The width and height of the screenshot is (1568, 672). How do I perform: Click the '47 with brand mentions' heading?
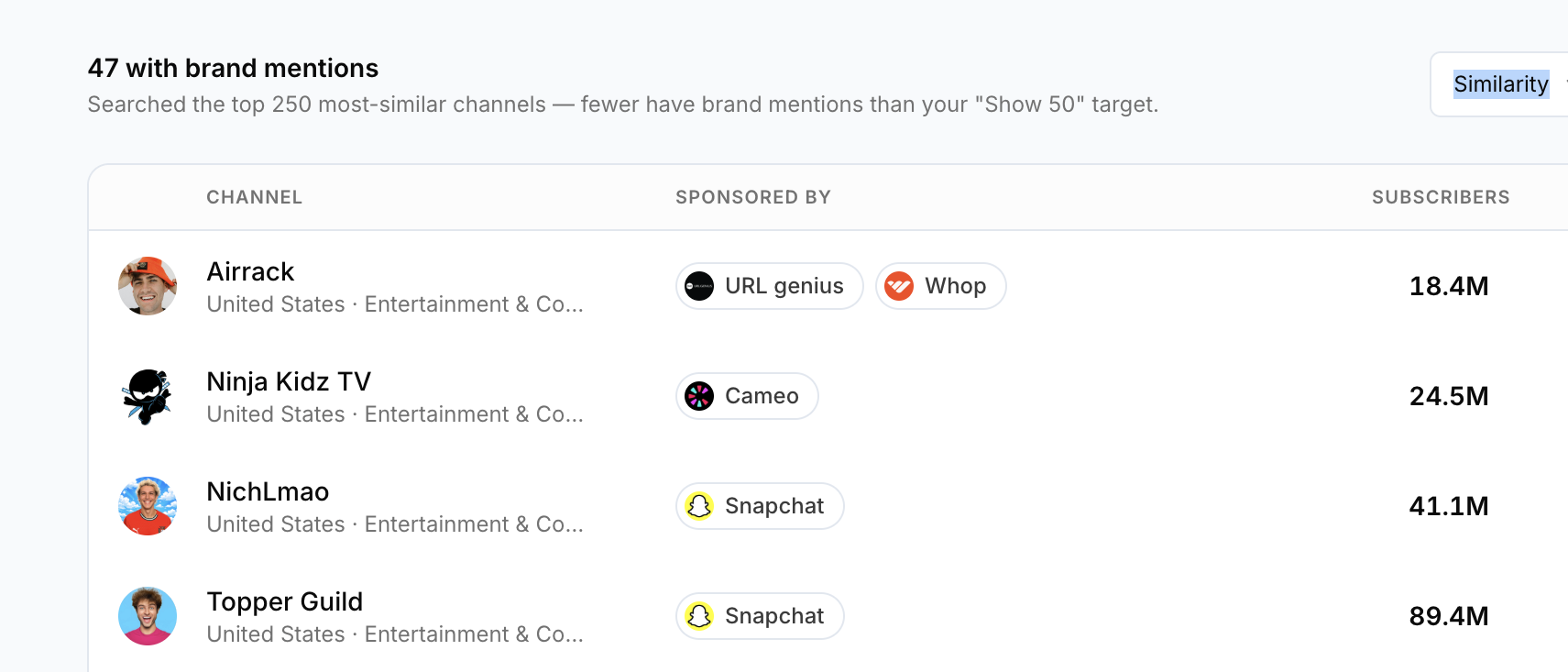click(x=233, y=68)
